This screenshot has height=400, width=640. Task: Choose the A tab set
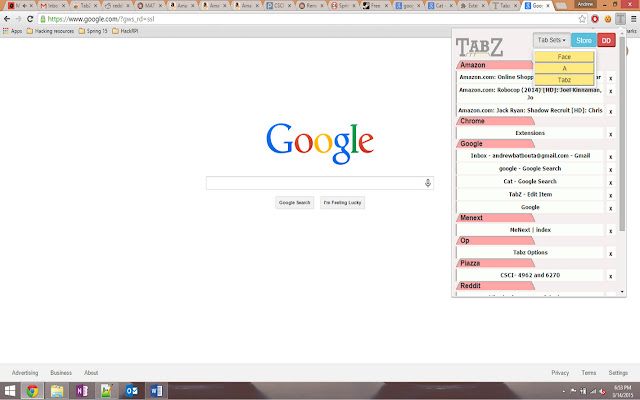(564, 68)
